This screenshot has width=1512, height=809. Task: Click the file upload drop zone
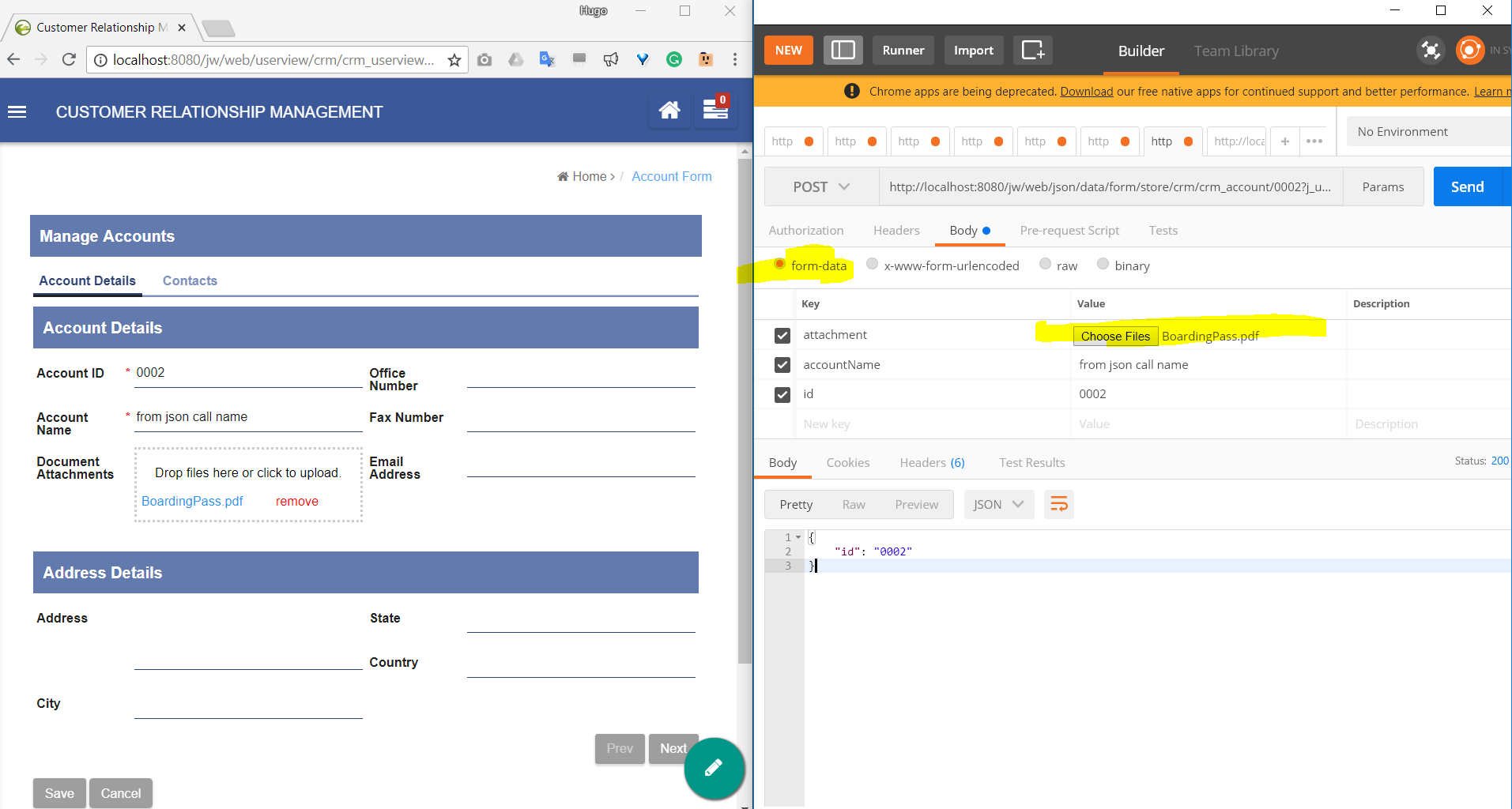[x=248, y=484]
